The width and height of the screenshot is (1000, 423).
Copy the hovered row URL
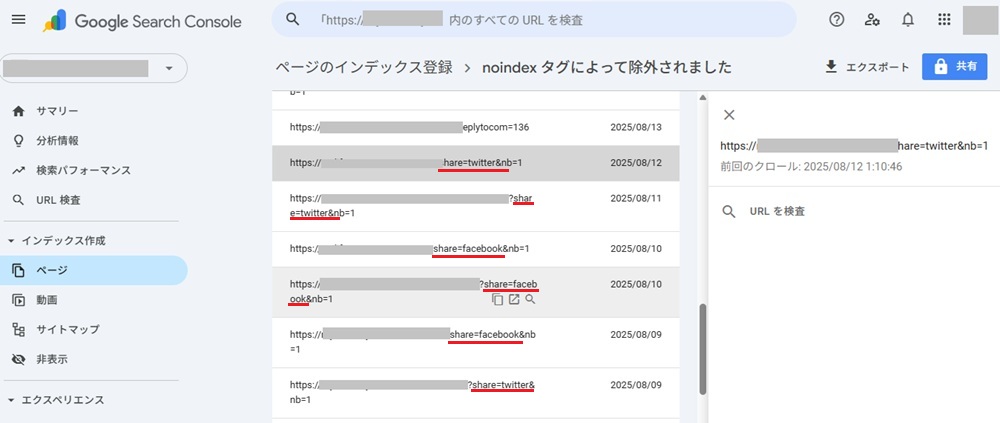tap(497, 299)
